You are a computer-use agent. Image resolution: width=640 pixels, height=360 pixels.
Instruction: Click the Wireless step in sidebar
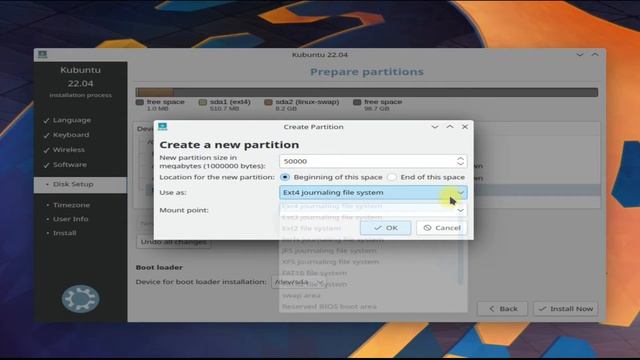[69, 150]
